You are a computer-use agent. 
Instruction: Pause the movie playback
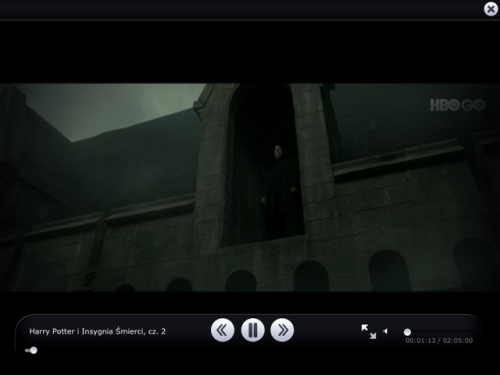pos(253,330)
